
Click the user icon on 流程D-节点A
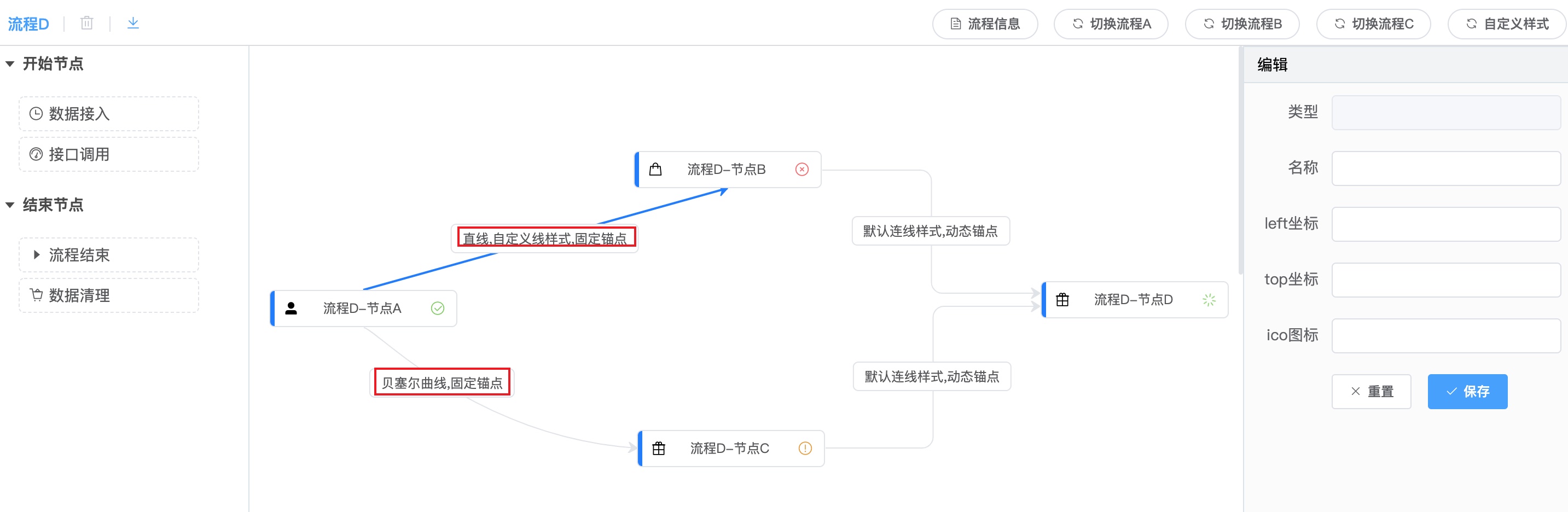pyautogui.click(x=291, y=308)
